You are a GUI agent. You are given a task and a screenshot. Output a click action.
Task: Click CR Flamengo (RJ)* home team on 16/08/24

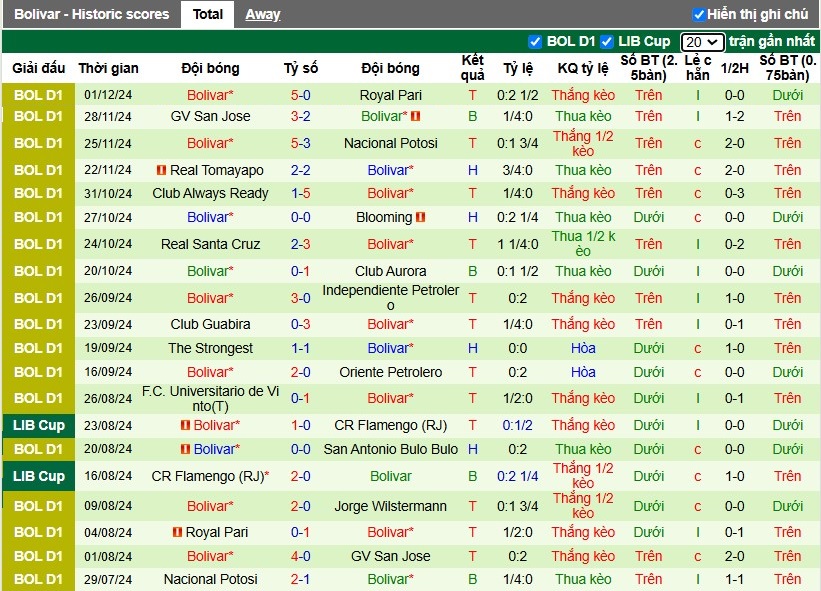[210, 476]
